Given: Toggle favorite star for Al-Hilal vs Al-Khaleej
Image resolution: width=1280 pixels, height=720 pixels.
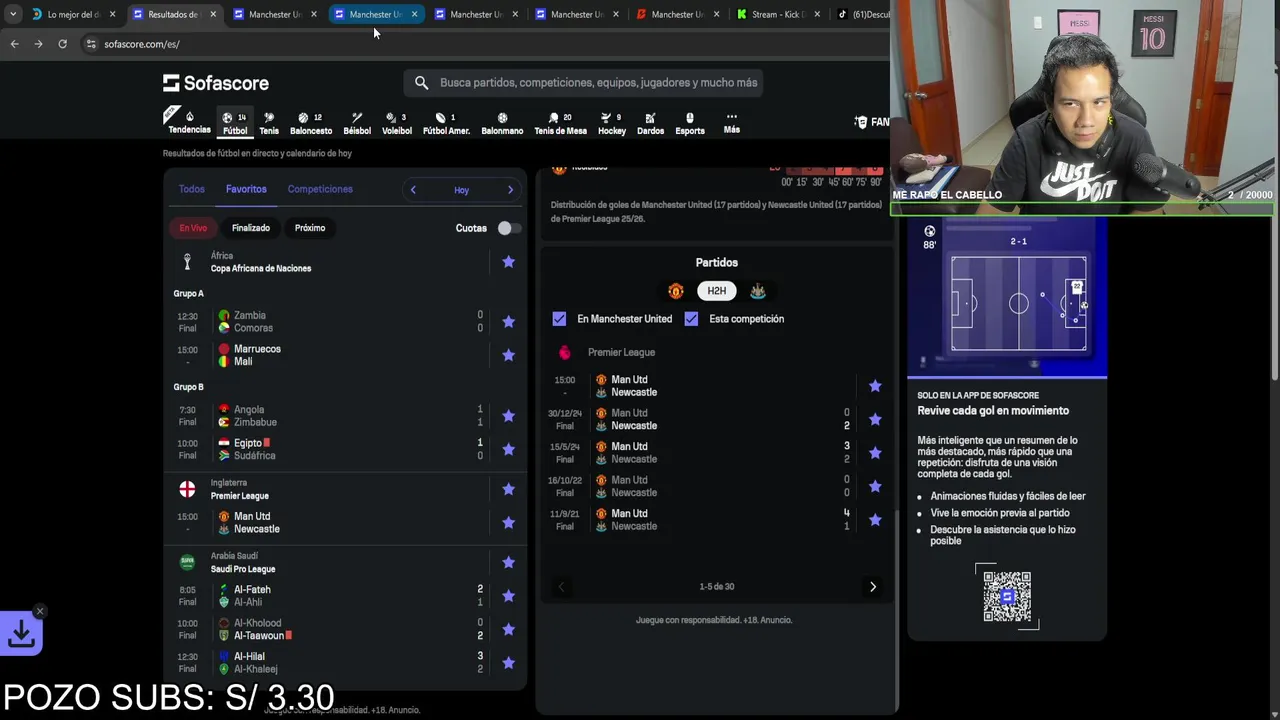Looking at the screenshot, I should [x=508, y=663].
